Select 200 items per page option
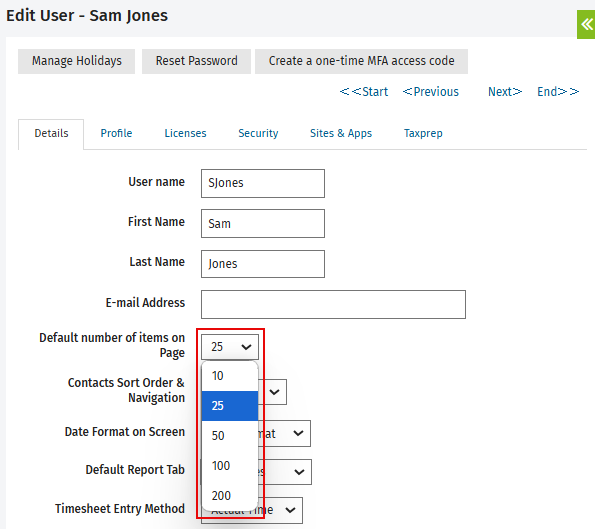595x529 pixels. pos(230,496)
